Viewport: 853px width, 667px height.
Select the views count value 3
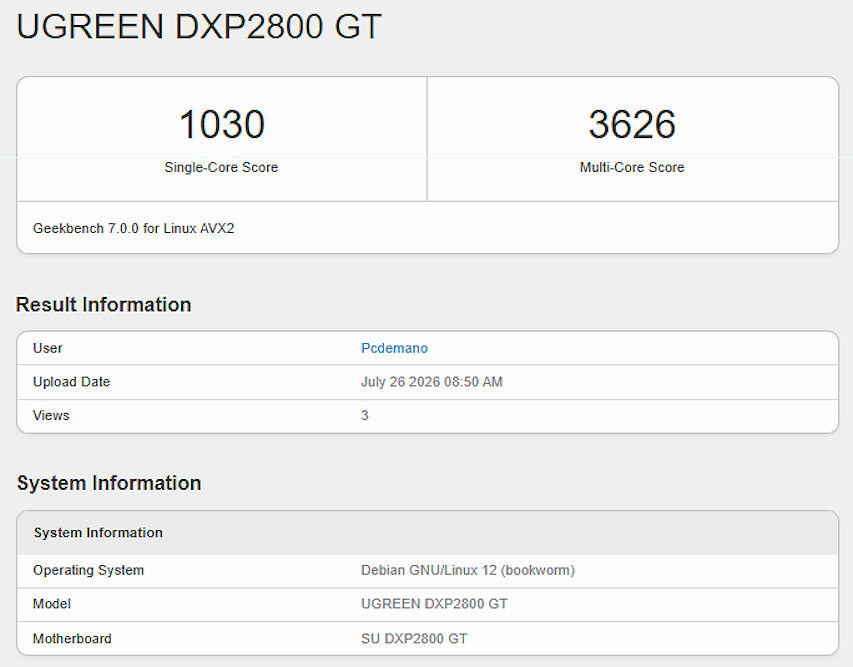tap(365, 416)
